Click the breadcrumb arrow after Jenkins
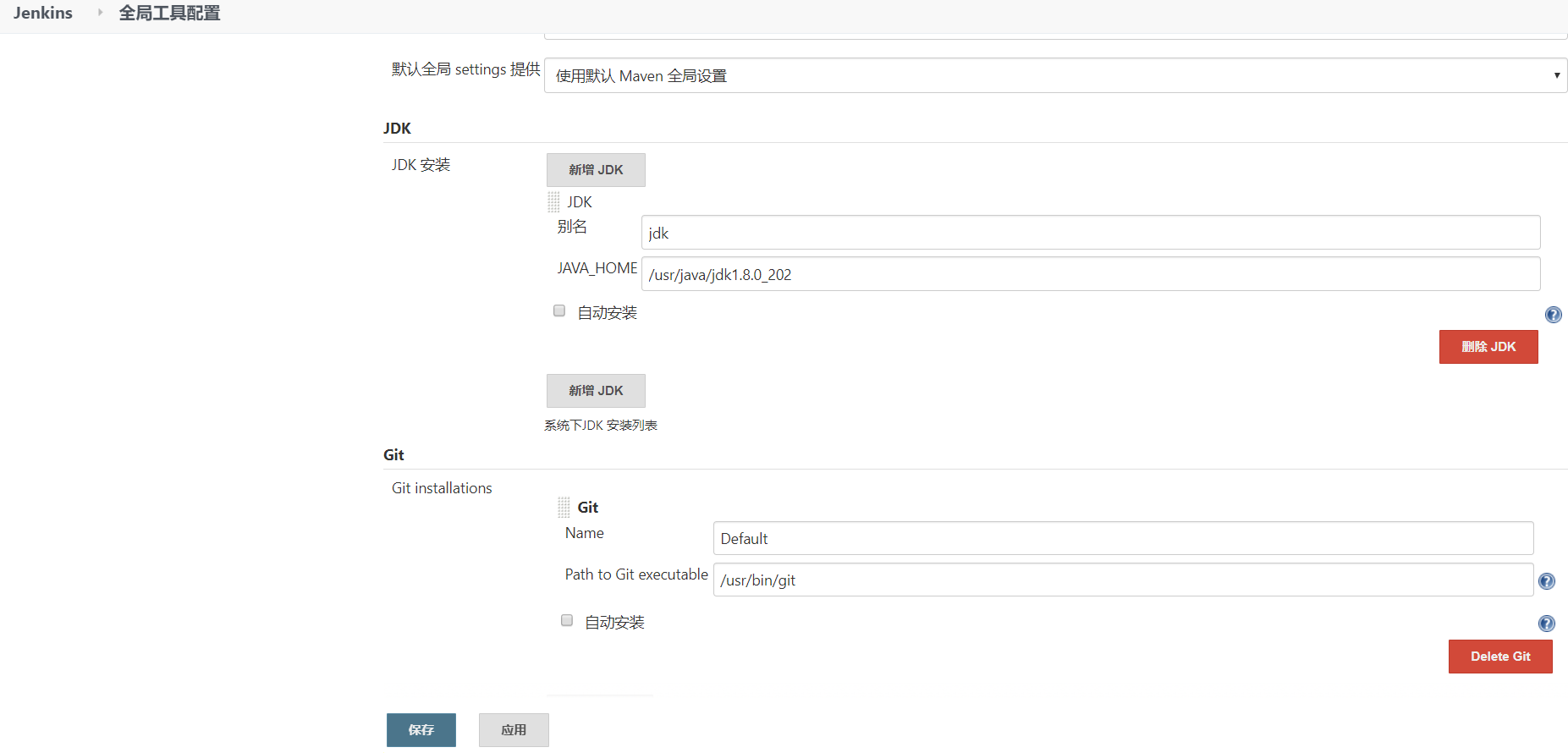 pyautogui.click(x=100, y=13)
